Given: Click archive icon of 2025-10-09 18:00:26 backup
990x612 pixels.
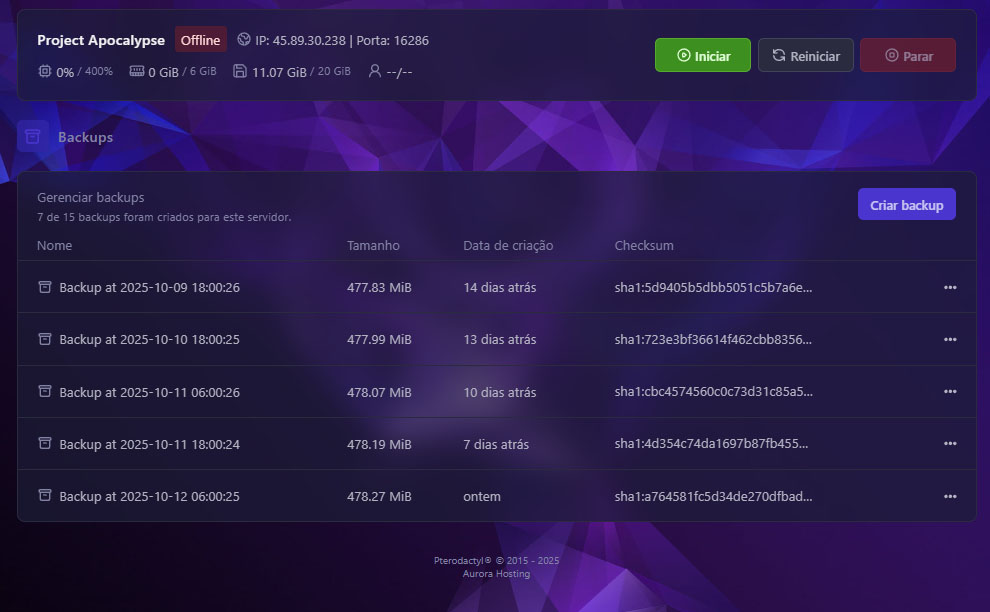Looking at the screenshot, I should point(45,287).
